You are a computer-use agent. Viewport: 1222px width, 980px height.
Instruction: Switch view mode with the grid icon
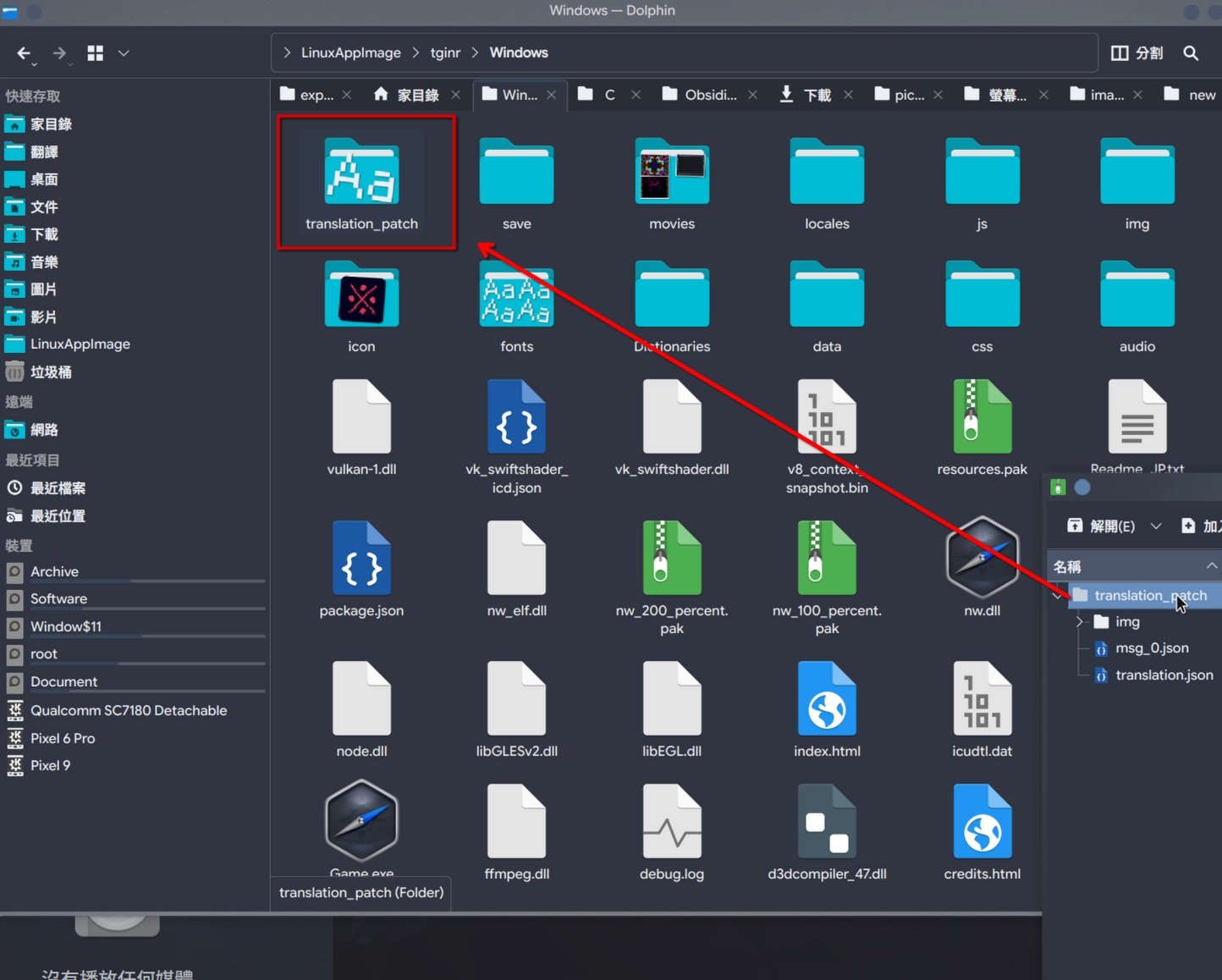[96, 53]
